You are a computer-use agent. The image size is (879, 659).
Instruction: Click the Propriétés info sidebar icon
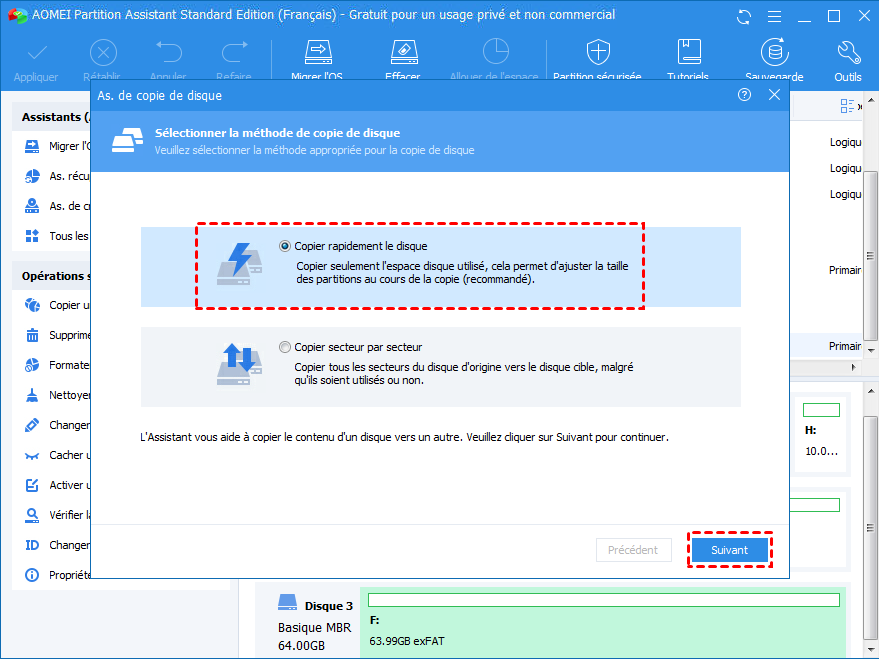pyautogui.click(x=33, y=575)
